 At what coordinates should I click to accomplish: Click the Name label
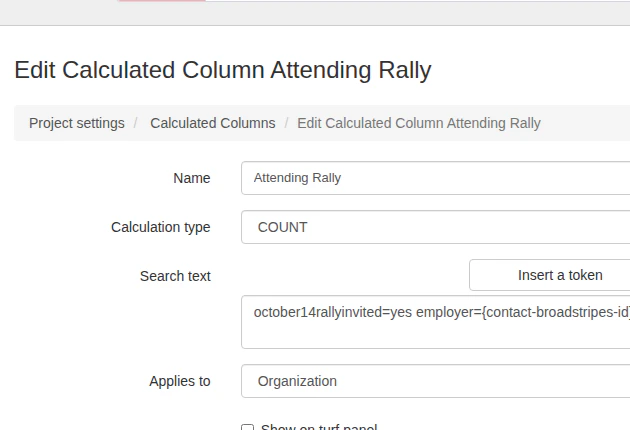[192, 178]
